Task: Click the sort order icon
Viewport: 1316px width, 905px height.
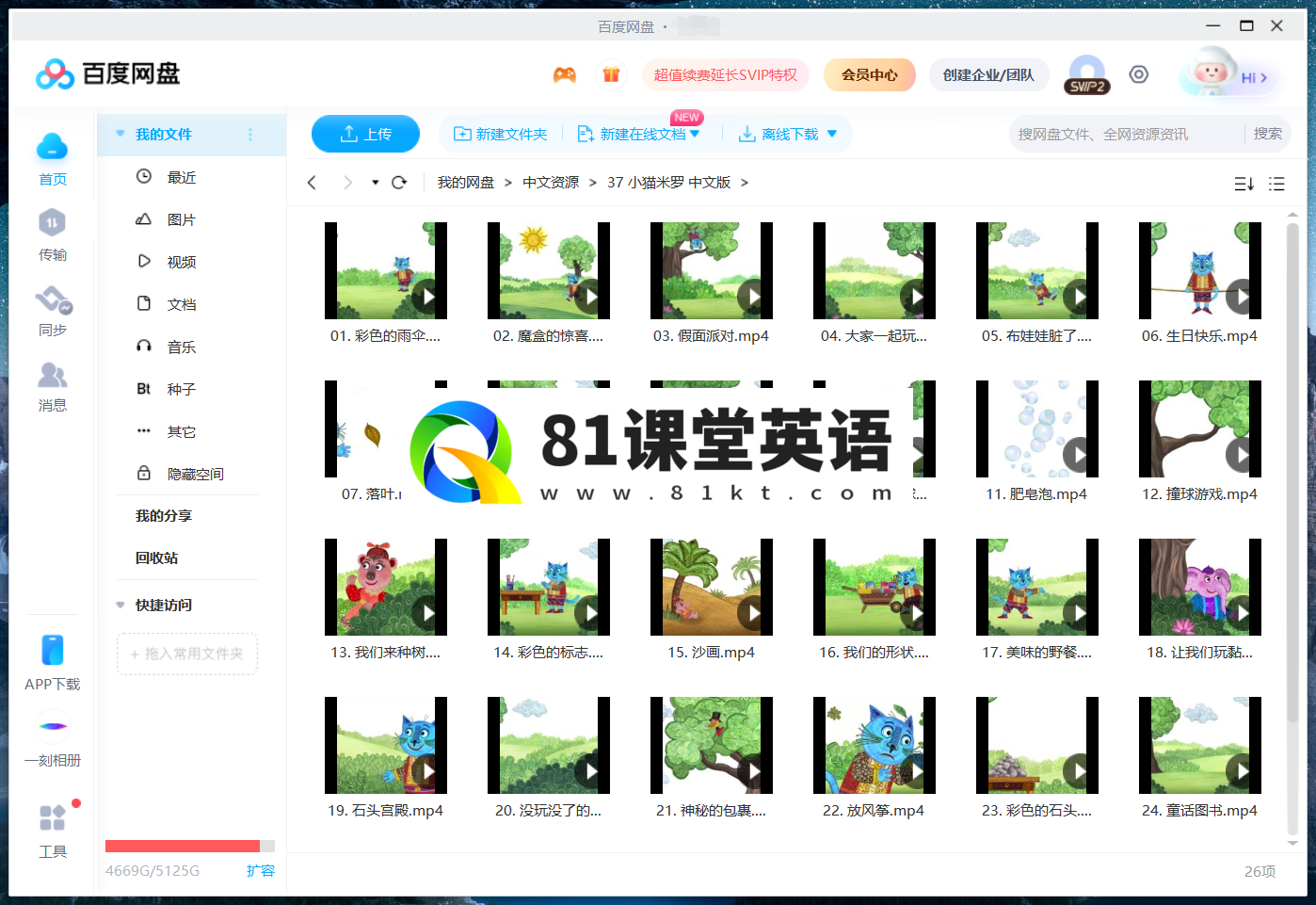Action: 1244,184
